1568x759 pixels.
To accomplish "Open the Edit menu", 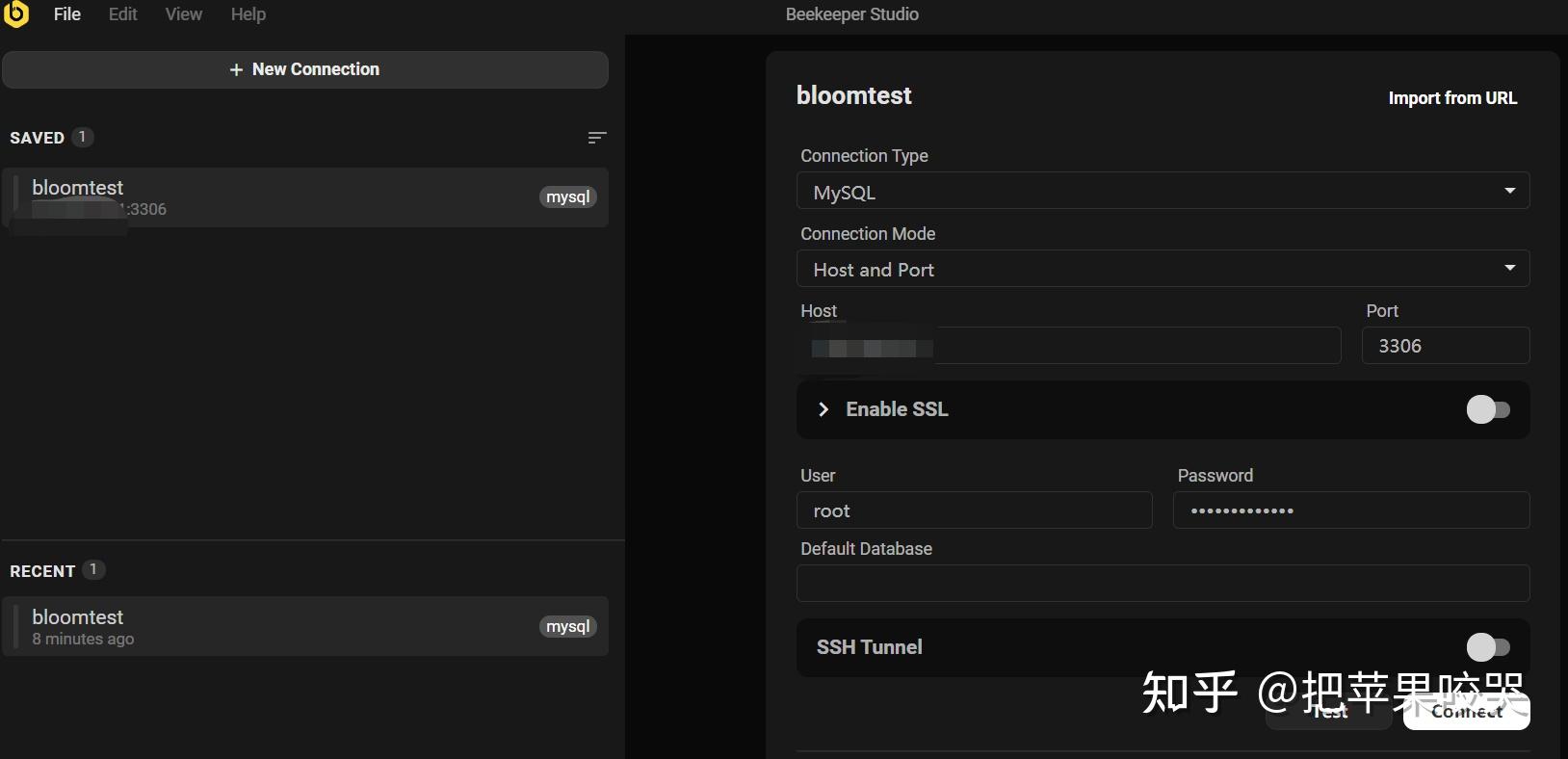I will [x=122, y=14].
